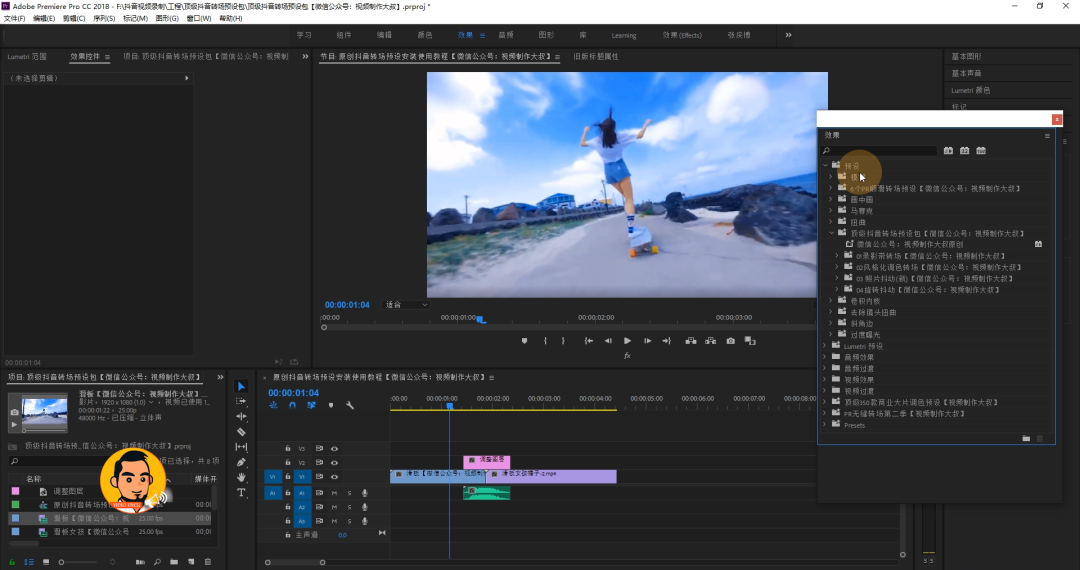
Task: Solo audio track A1
Action: click(x=349, y=493)
